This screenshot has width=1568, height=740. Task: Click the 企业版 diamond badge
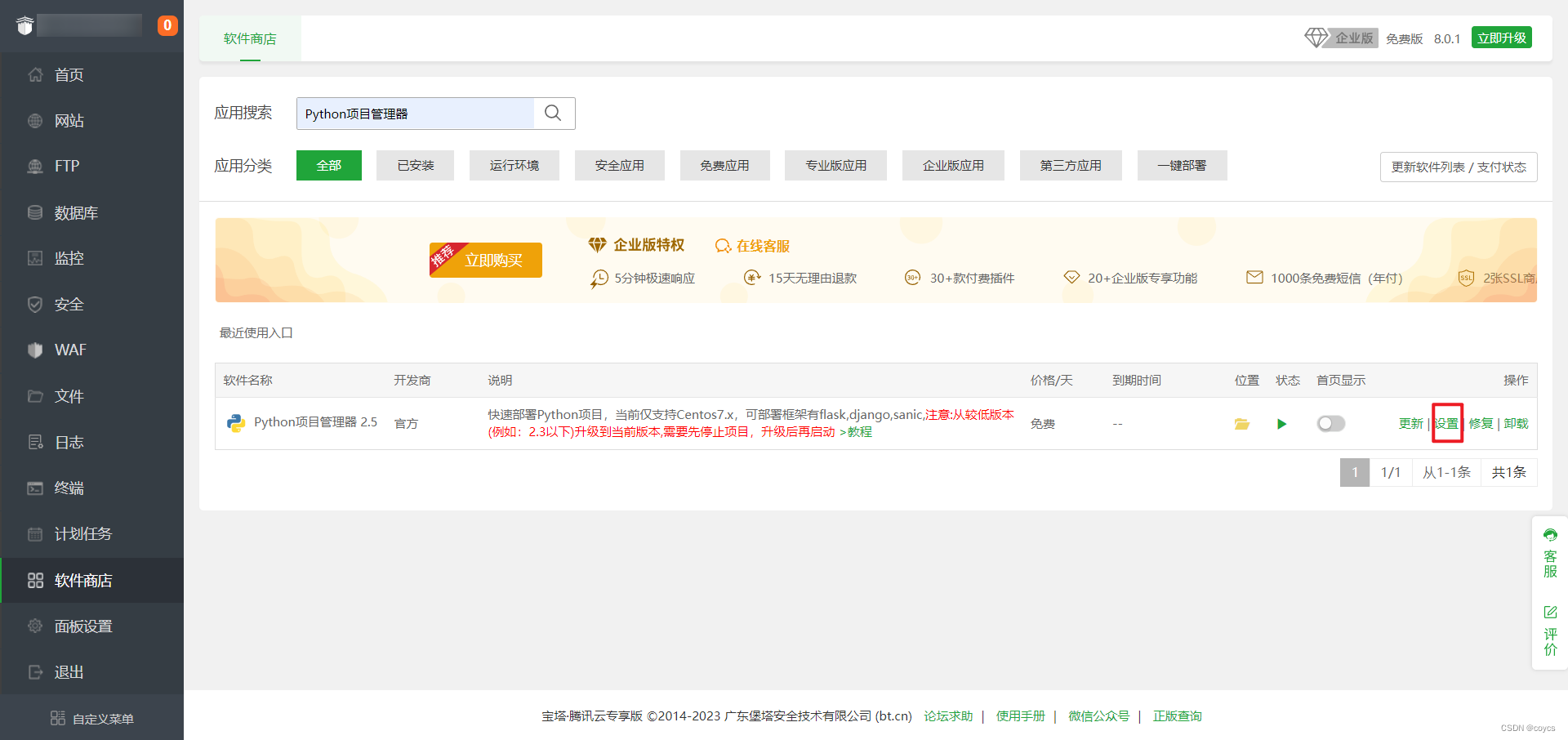click(x=1341, y=38)
